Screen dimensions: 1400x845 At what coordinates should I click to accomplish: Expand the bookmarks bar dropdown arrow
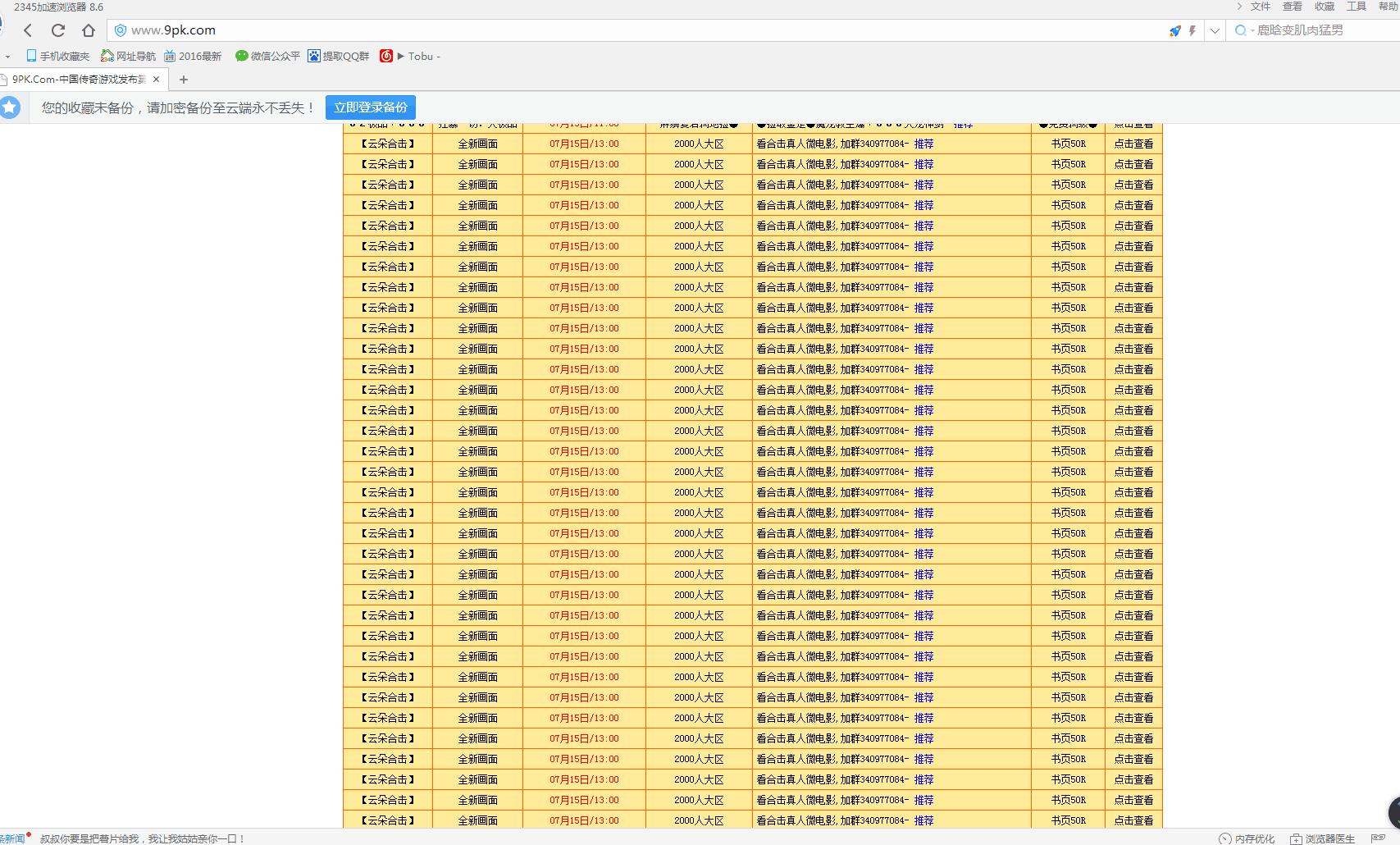tap(7, 57)
